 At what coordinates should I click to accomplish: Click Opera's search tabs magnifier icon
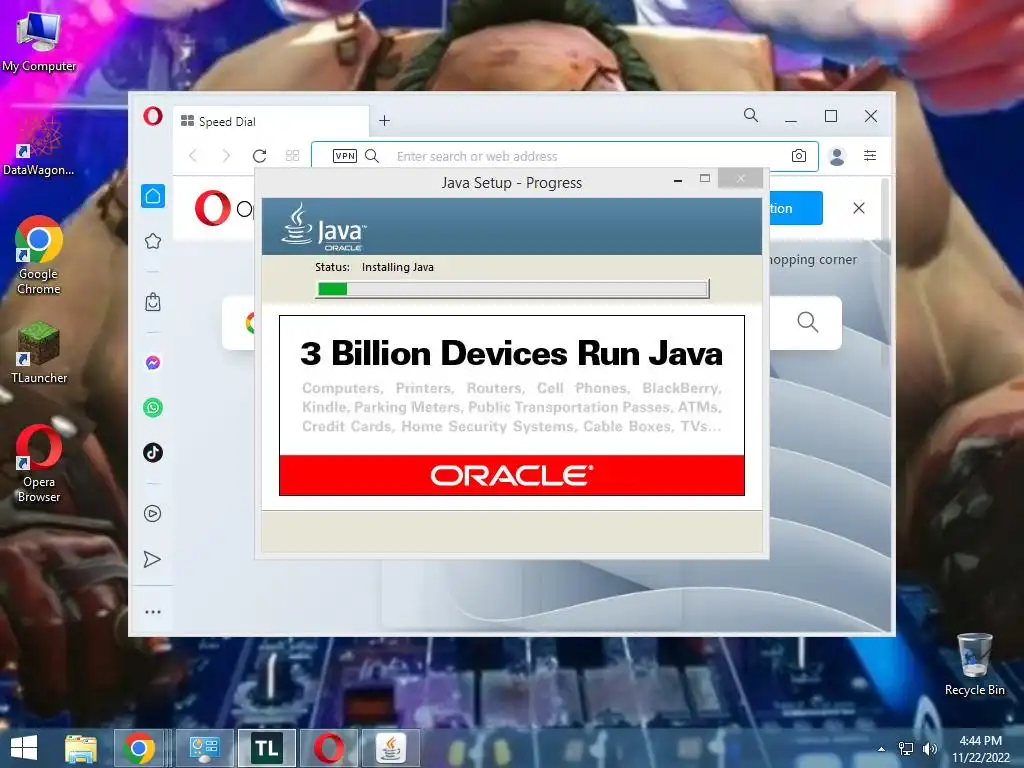[x=751, y=116]
